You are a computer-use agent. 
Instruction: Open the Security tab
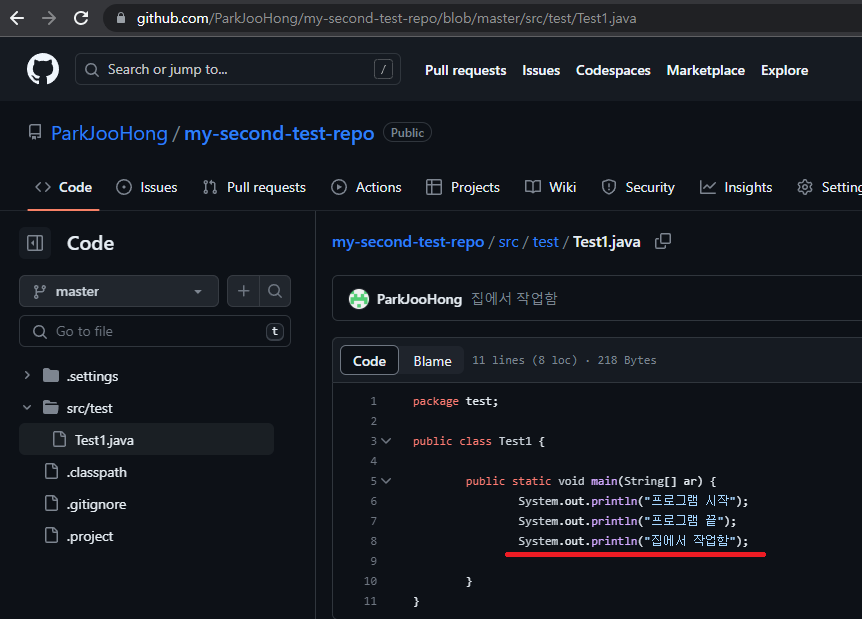[638, 187]
